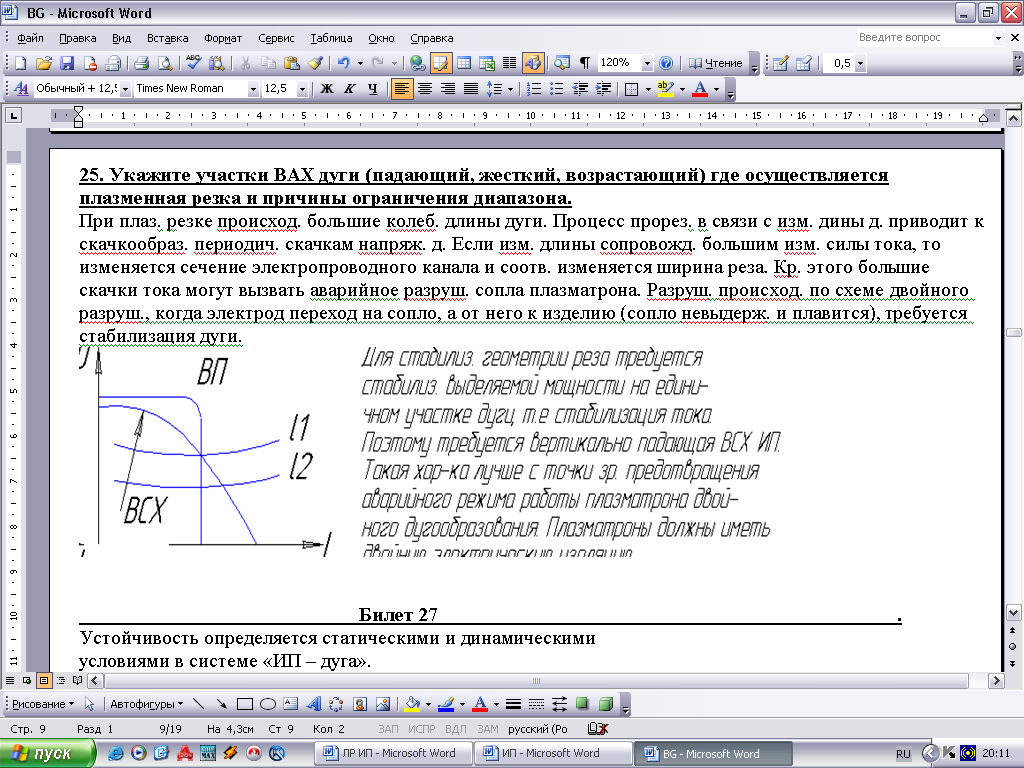
Task: Select the Rectangle drawing tool
Action: (x=245, y=704)
